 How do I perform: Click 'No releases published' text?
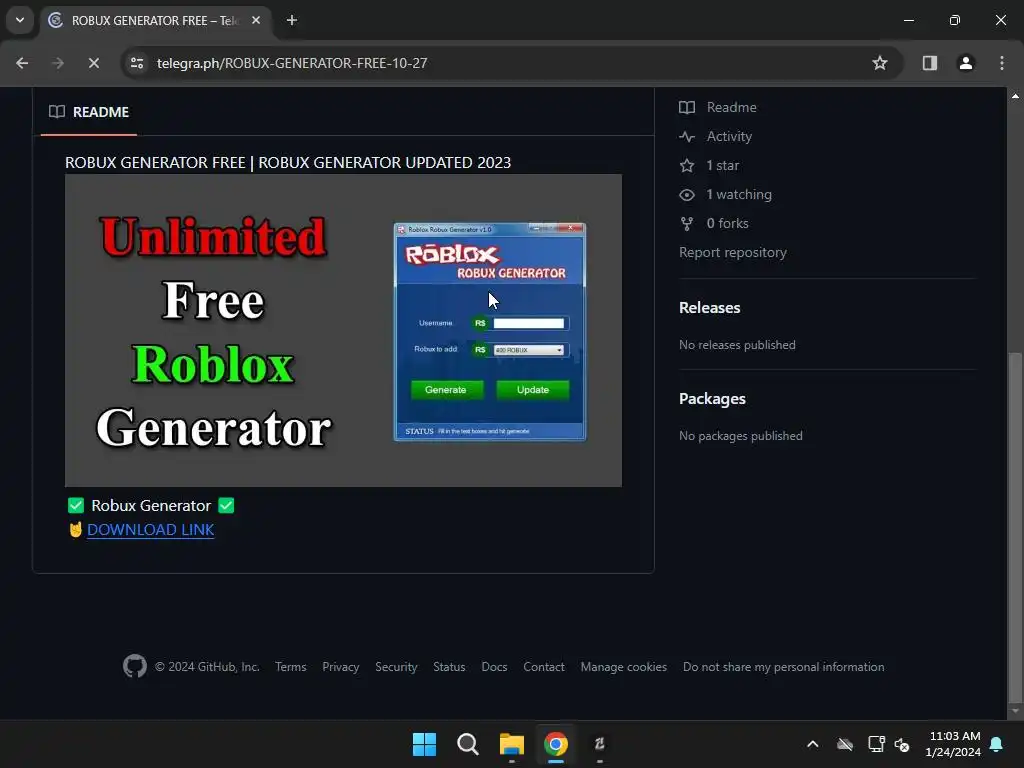[x=737, y=345]
